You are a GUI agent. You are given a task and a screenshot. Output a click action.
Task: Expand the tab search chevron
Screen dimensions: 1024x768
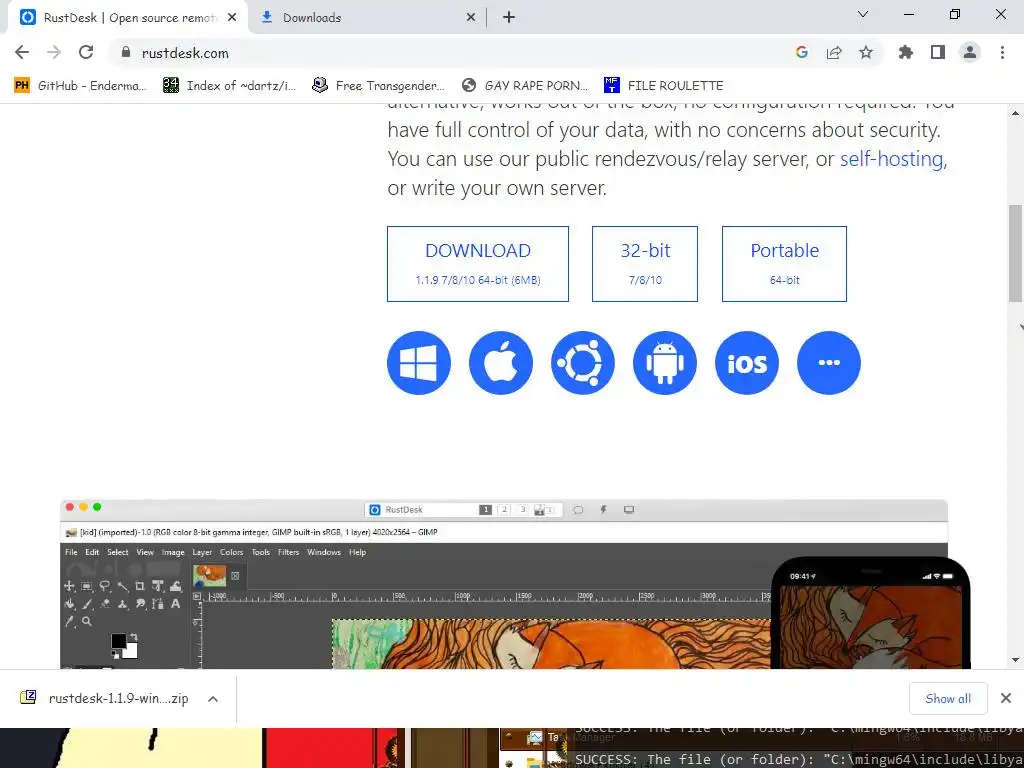(x=863, y=14)
